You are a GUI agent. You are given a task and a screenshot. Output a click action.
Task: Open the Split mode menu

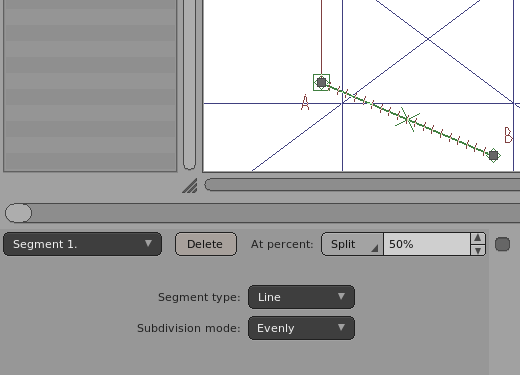tap(352, 244)
